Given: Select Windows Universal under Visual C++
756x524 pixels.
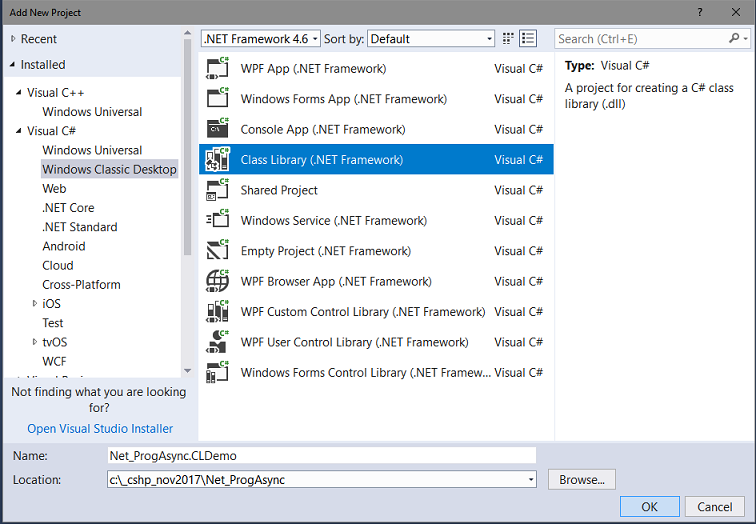Looking at the screenshot, I should (92, 111).
